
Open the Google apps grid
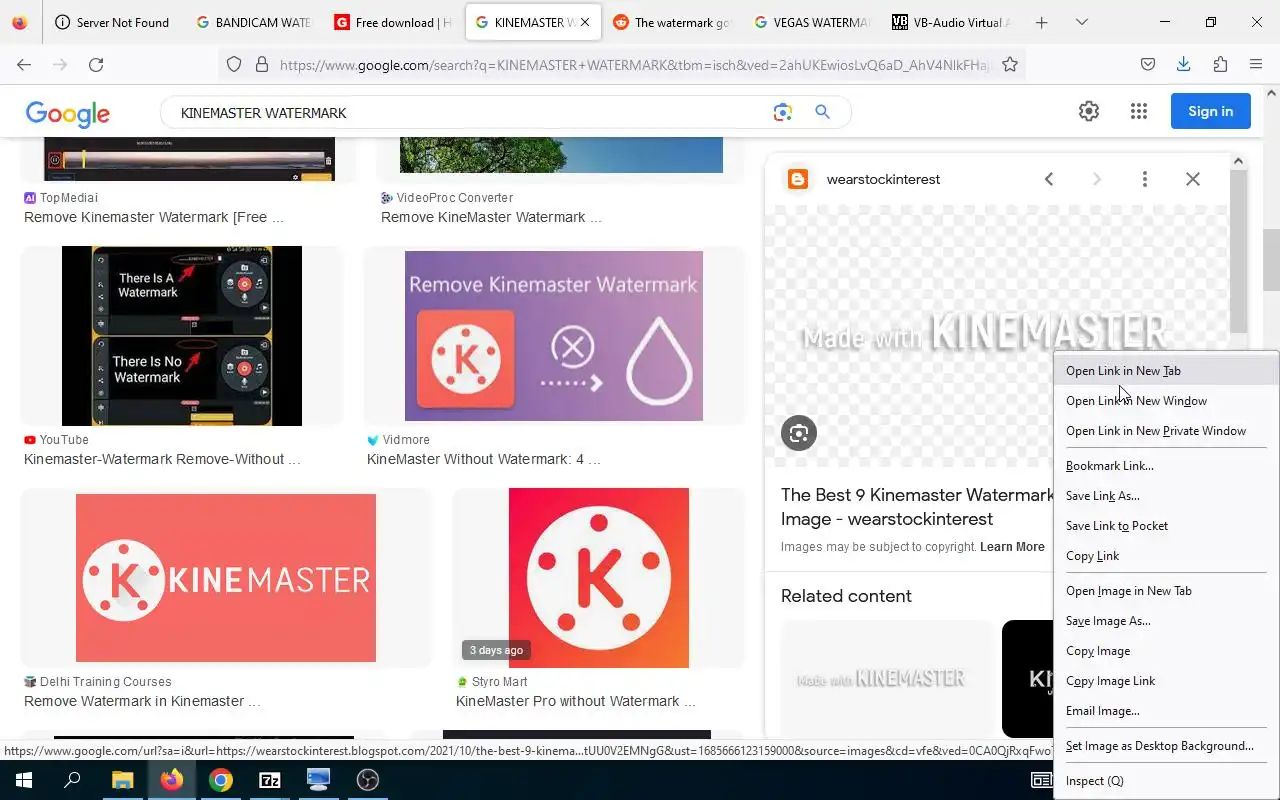[x=1139, y=111]
